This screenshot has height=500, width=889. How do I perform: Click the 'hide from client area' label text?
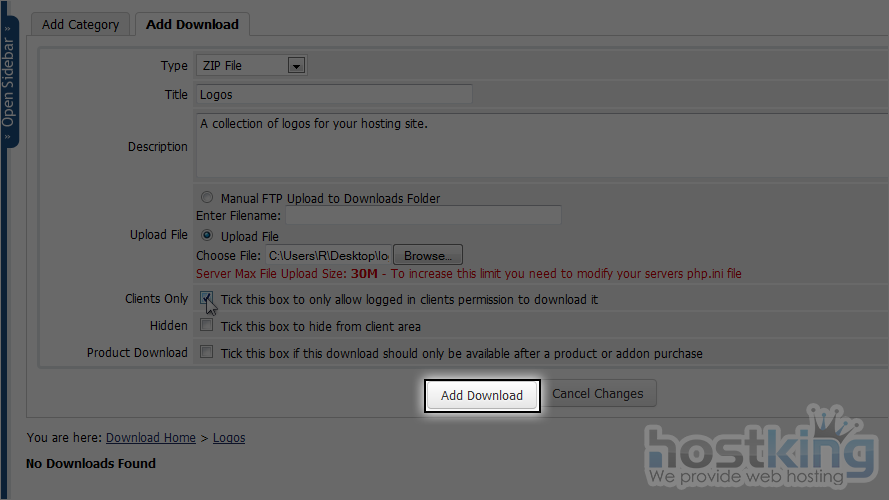(x=320, y=326)
